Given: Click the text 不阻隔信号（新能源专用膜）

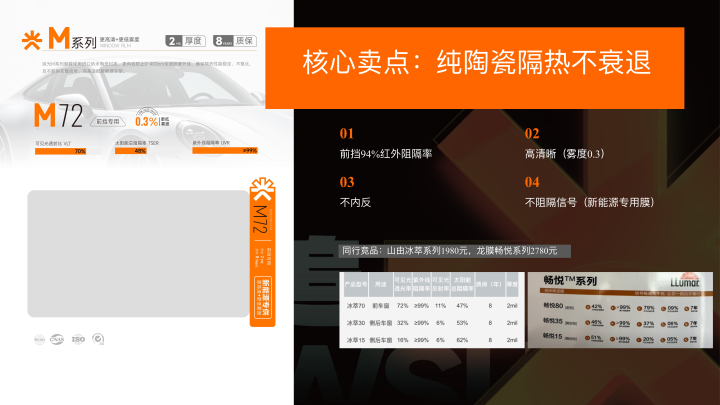Looking at the screenshot, I should (590, 202).
